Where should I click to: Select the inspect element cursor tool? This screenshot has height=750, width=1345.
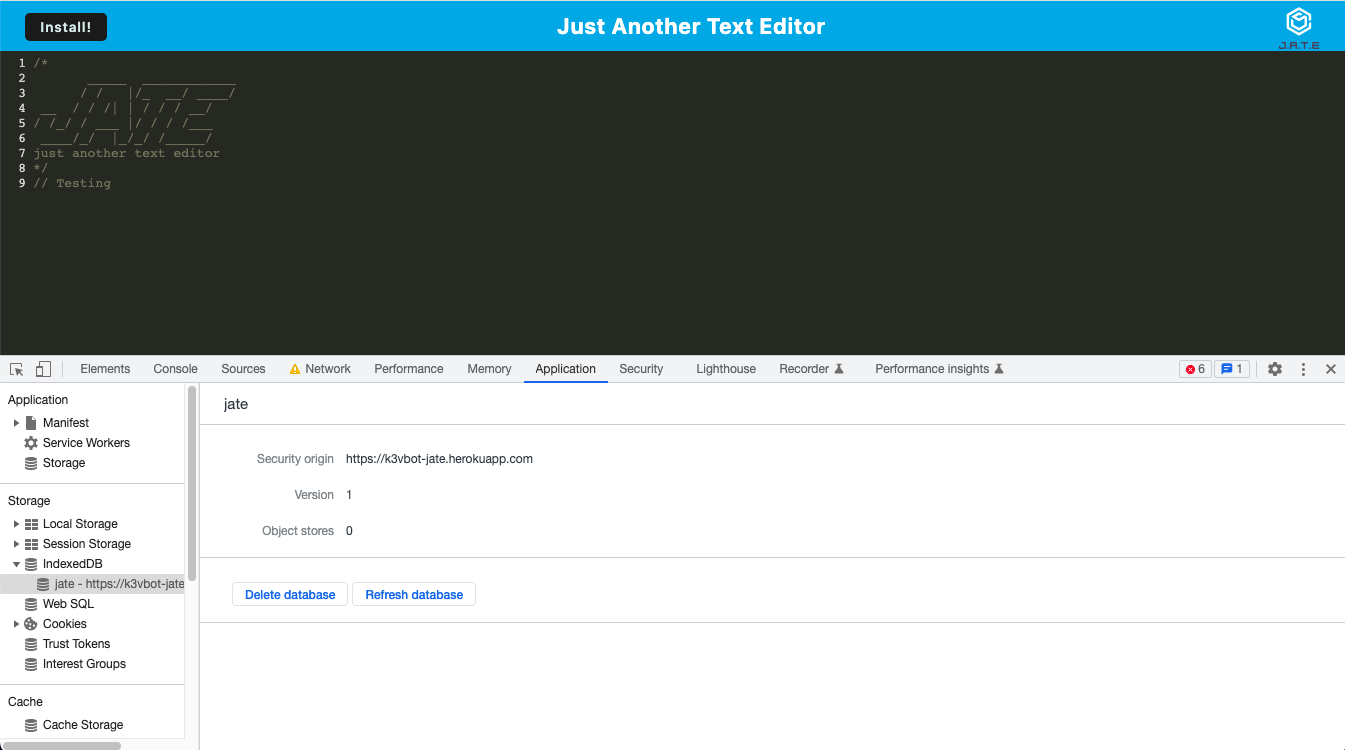[x=16, y=369]
